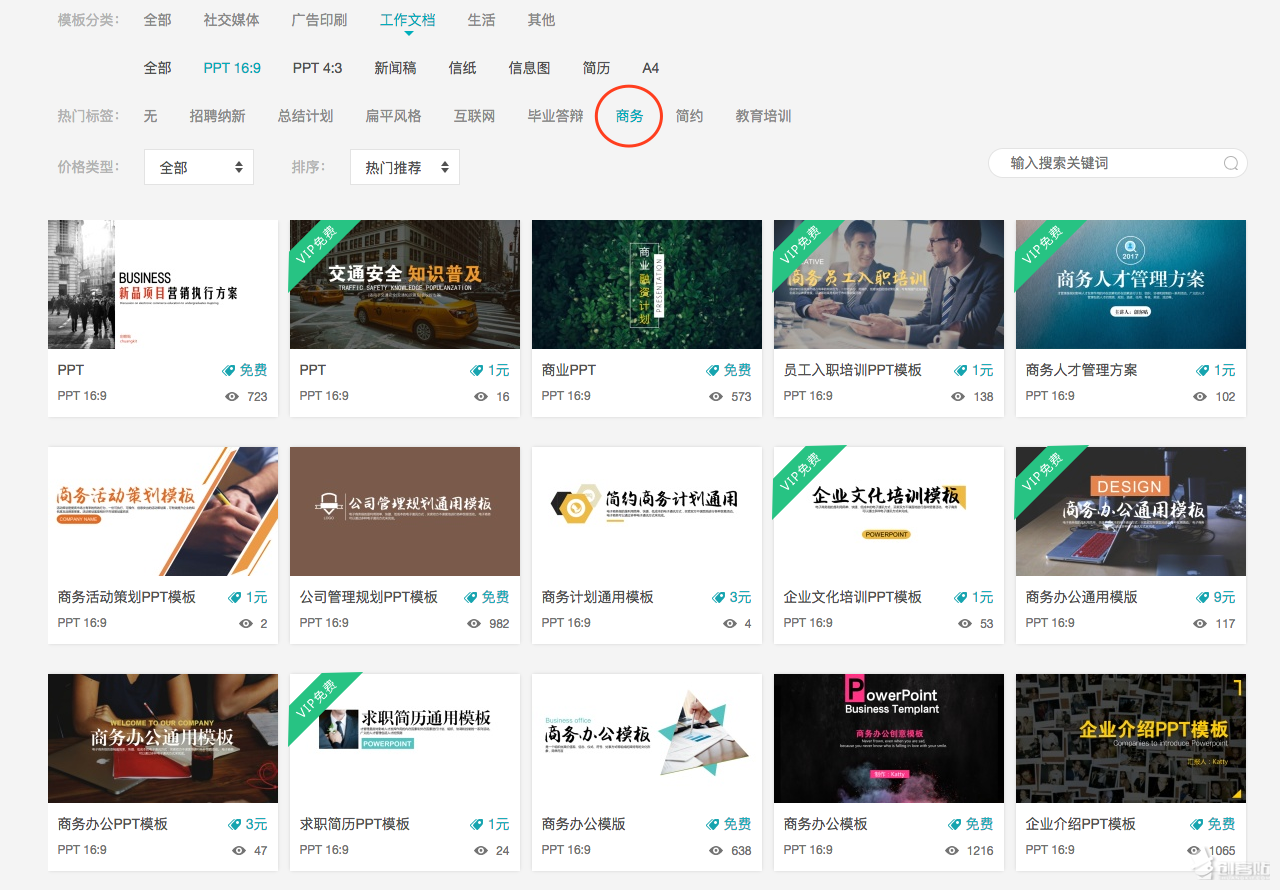This screenshot has width=1280, height=890.
Task: Click price tag icon on 商务办公通用模版 card
Action: tap(1203, 597)
